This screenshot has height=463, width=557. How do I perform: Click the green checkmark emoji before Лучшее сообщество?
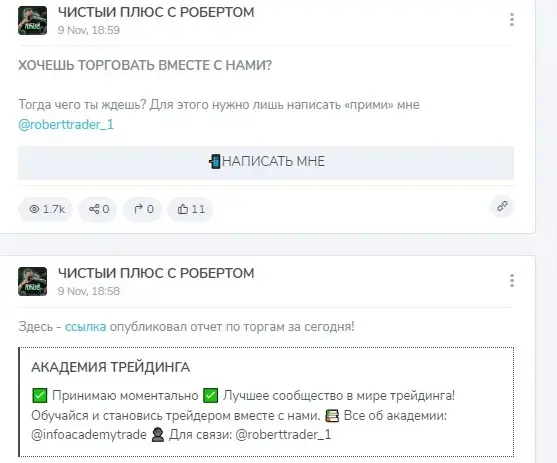click(x=210, y=395)
